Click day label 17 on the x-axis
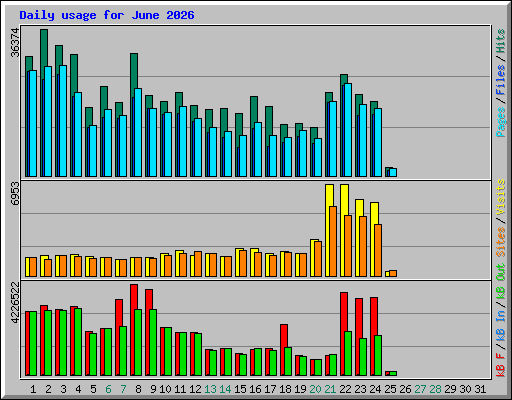 click(270, 389)
